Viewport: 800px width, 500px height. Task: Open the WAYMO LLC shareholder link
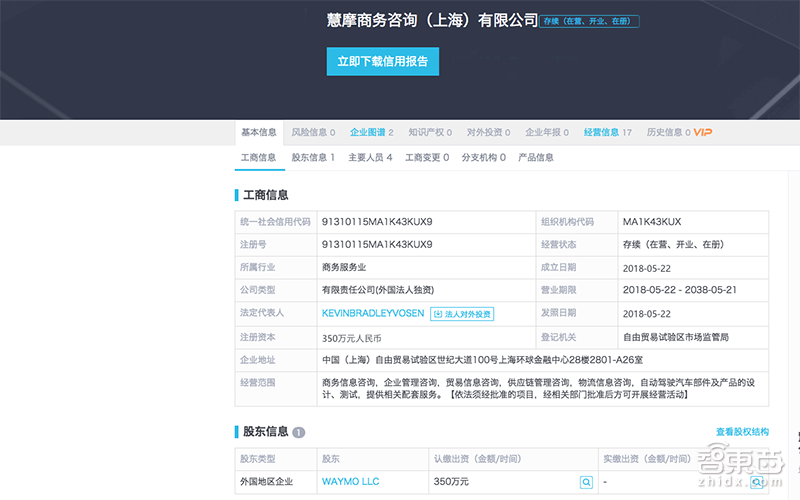[350, 482]
